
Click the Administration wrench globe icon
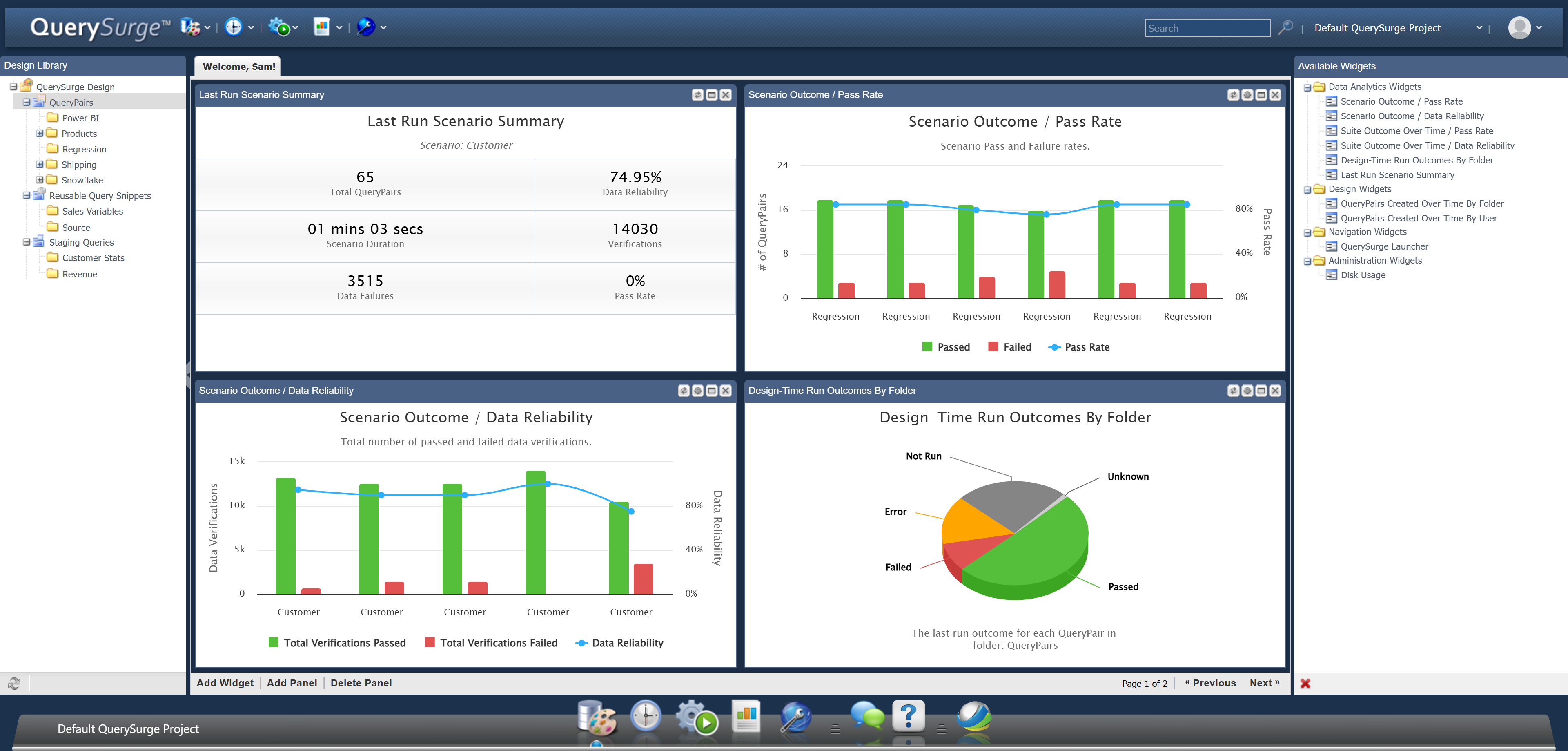point(795,717)
